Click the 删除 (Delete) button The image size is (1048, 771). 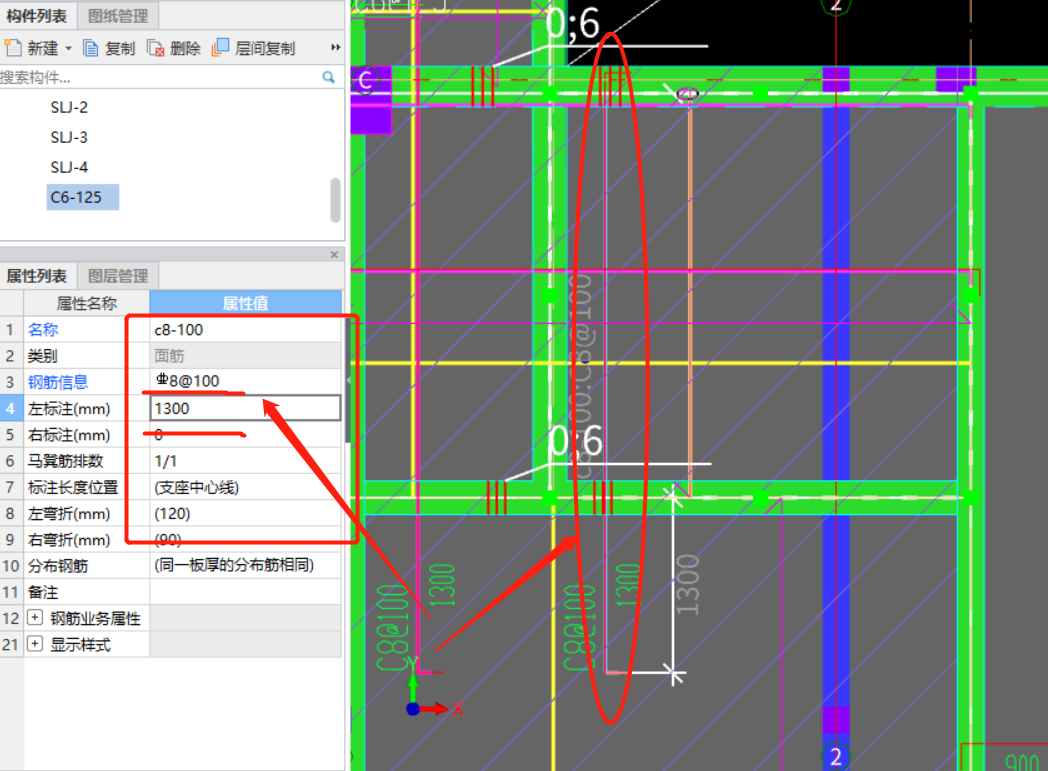(x=174, y=48)
